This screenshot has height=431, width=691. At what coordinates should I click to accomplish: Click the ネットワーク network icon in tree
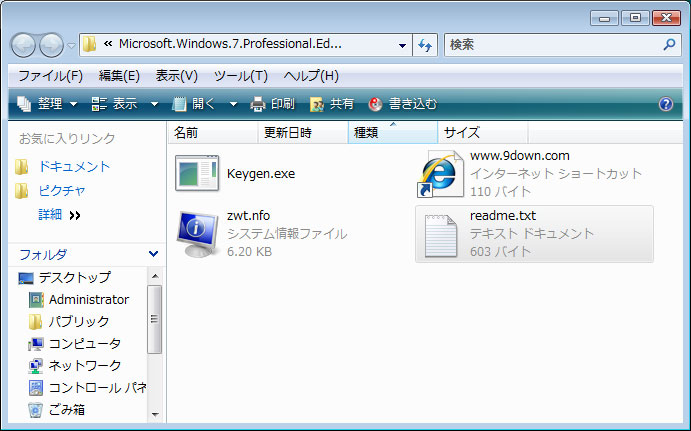pyautogui.click(x=36, y=366)
